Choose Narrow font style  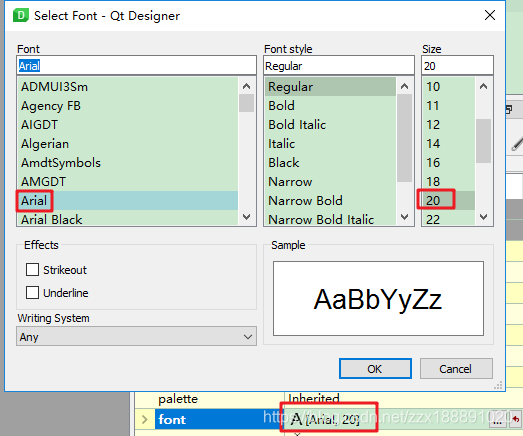tap(330, 182)
